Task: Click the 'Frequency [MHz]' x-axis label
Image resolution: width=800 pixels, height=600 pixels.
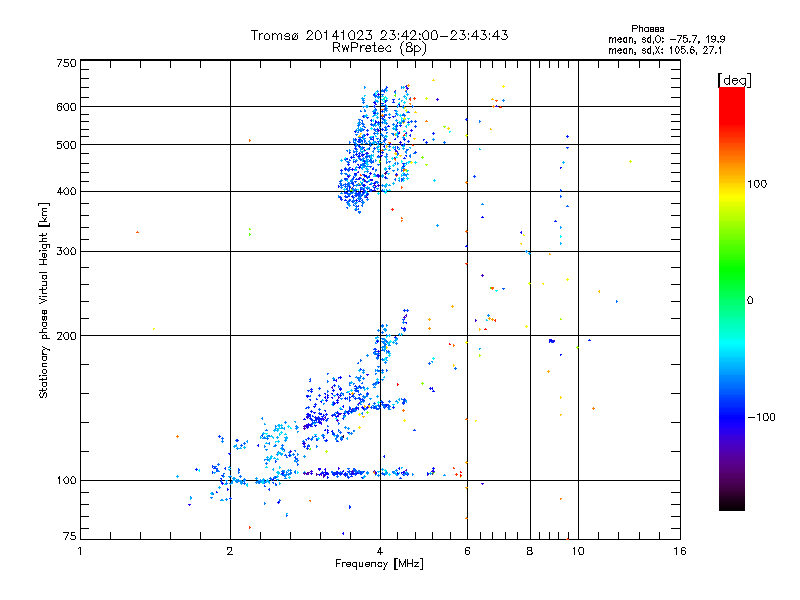Action: (x=379, y=564)
